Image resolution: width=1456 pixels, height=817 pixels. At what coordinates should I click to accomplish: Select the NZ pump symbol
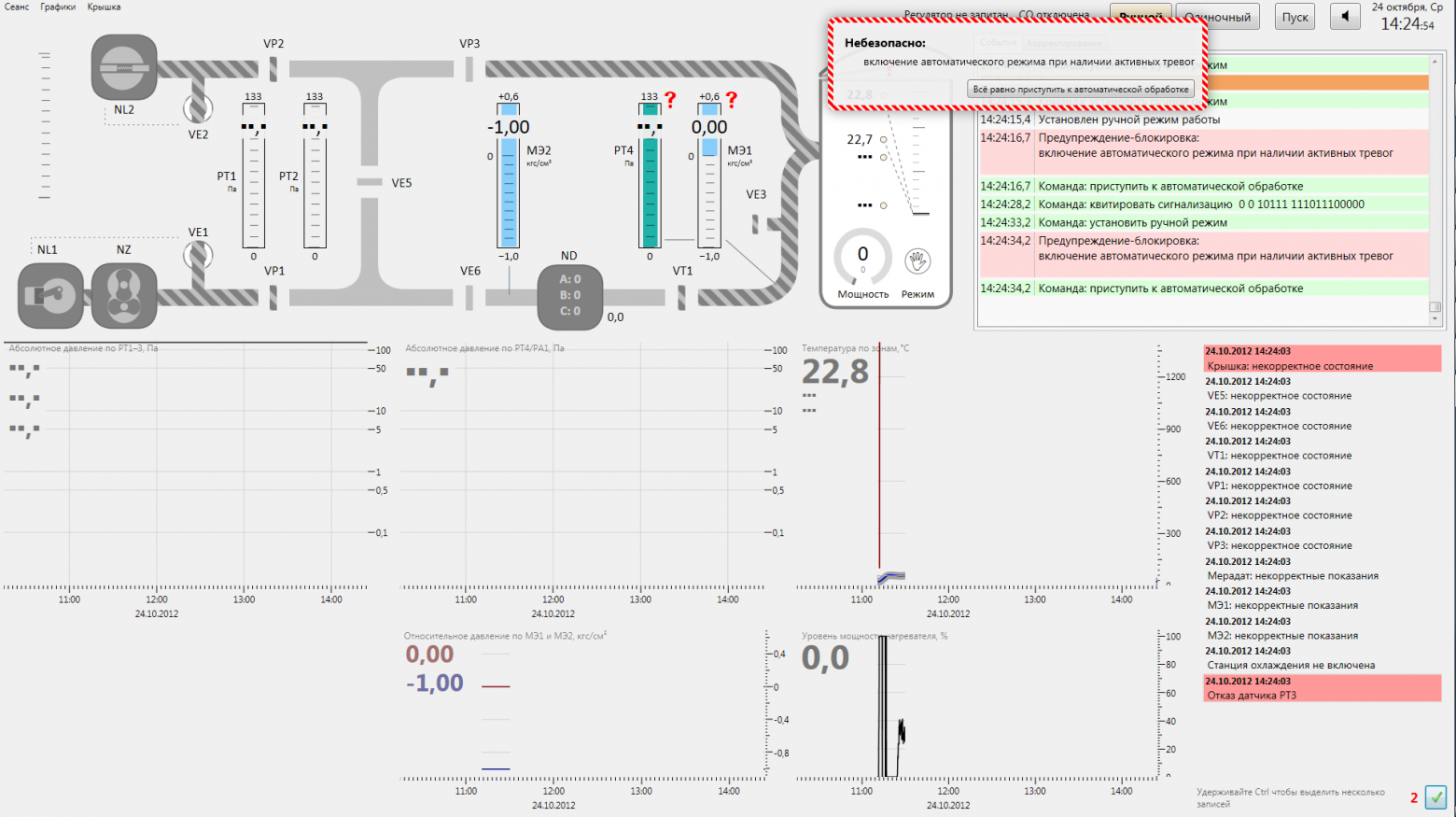coord(124,296)
